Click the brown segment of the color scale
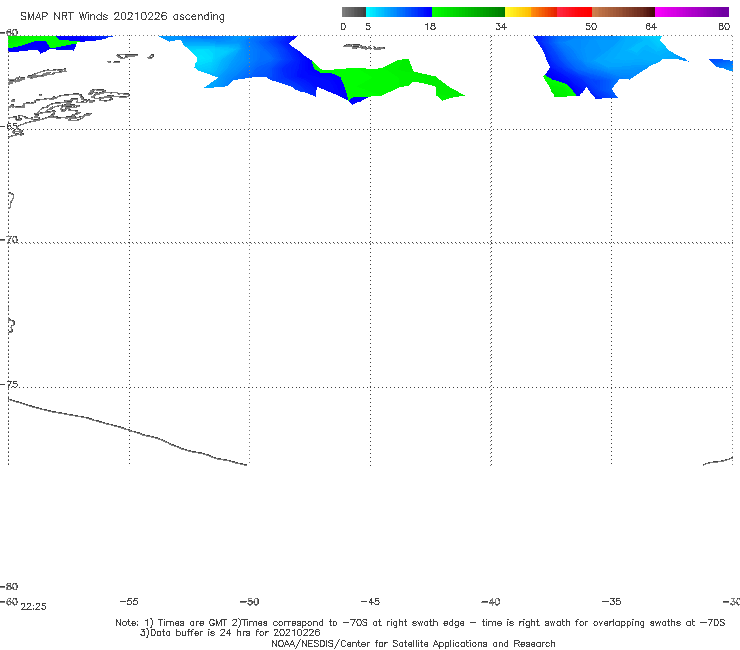Image resolution: width=740 pixels, height=650 pixels. pos(623,12)
